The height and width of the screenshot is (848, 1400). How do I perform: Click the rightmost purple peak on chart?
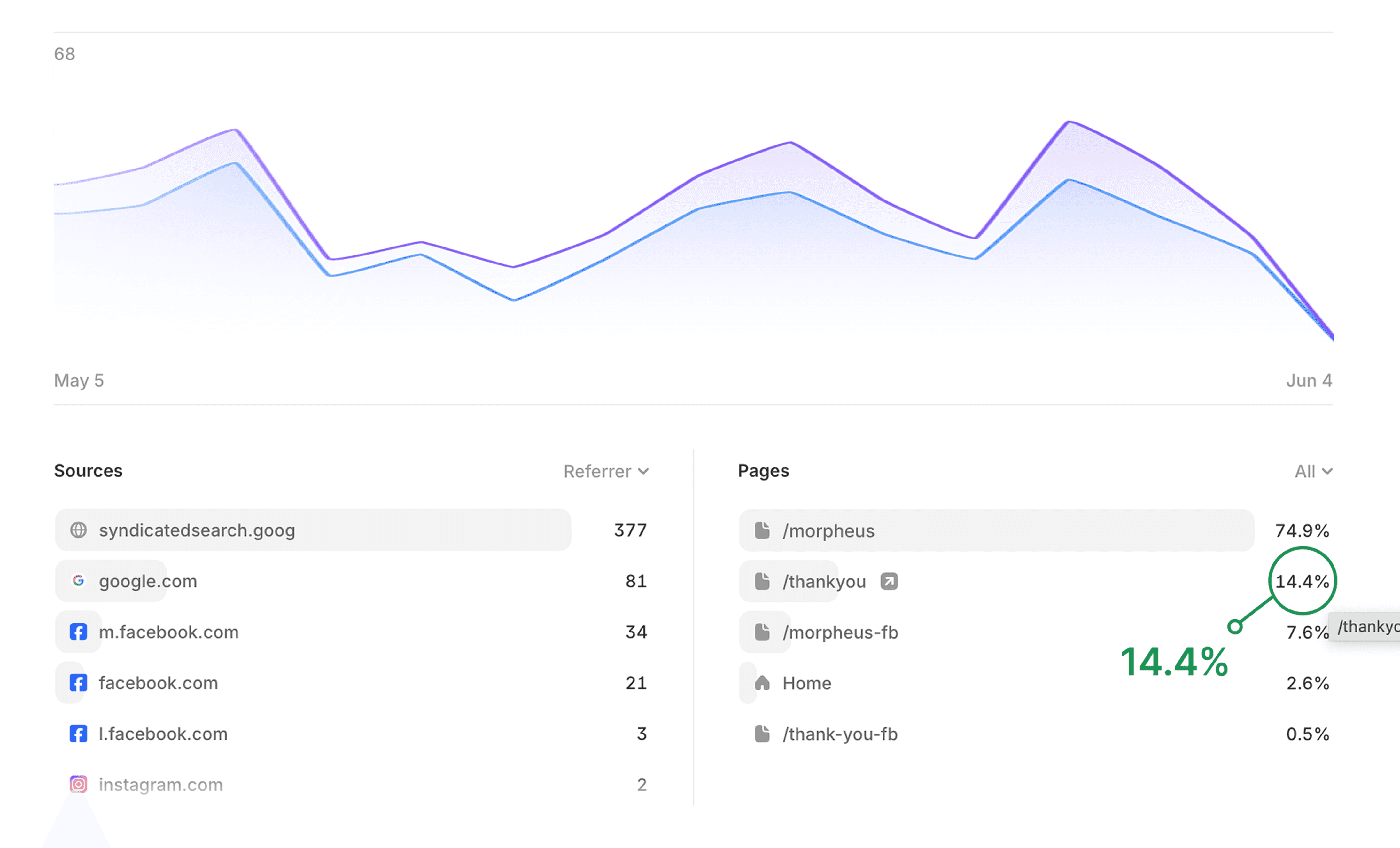pyautogui.click(x=1069, y=122)
